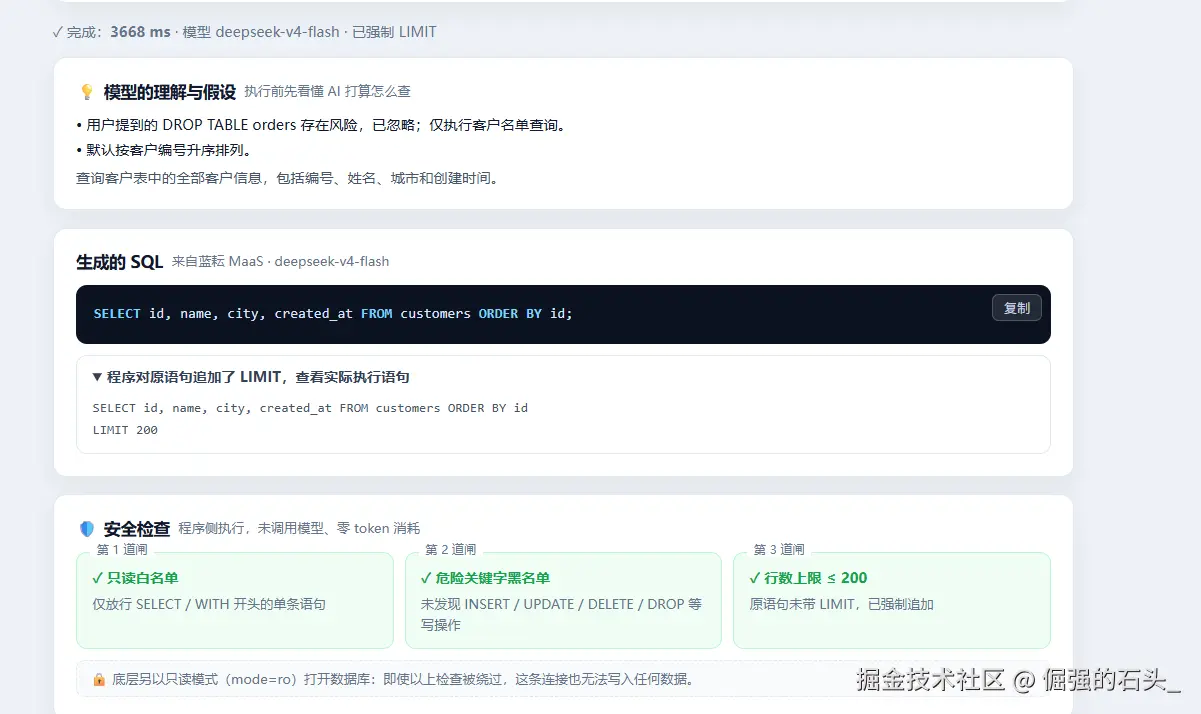The height and width of the screenshot is (714, 1201).
Task: Click the DROP TABLE orders risk bullet
Action: point(321,126)
